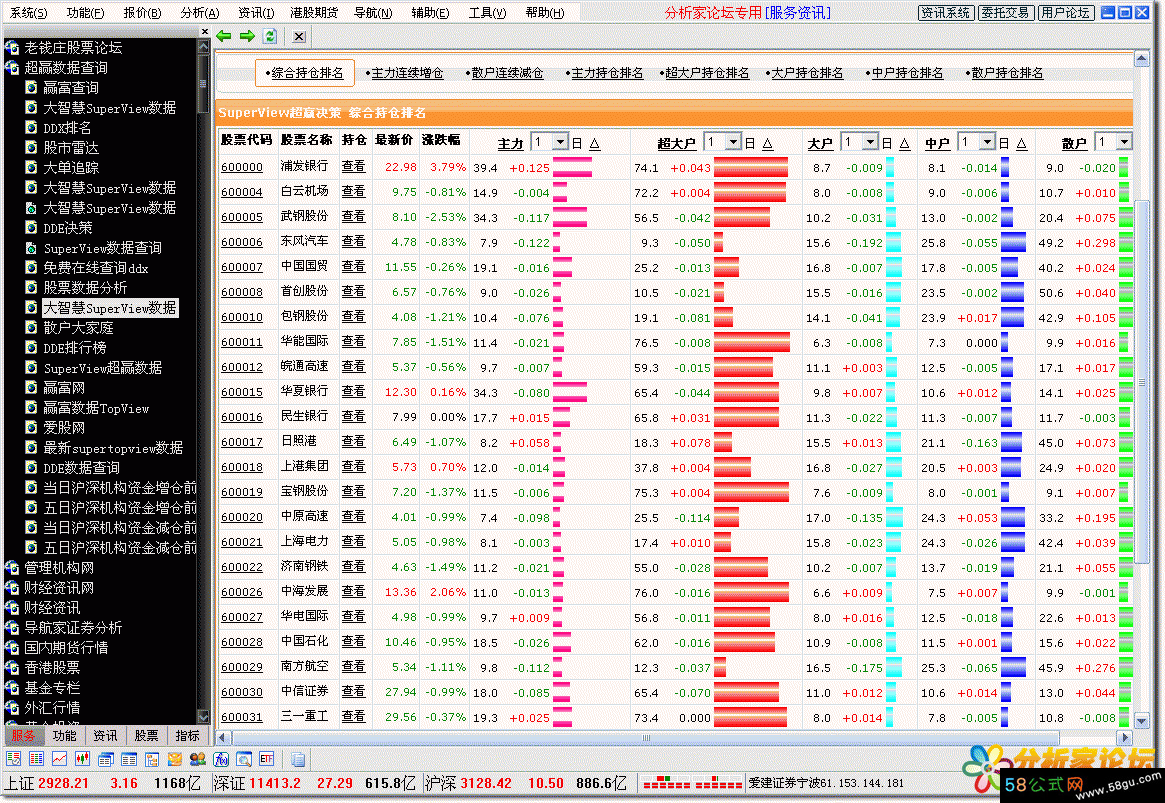Expand the 财经资讯网 tree group
1165x803 pixels.
point(12,588)
